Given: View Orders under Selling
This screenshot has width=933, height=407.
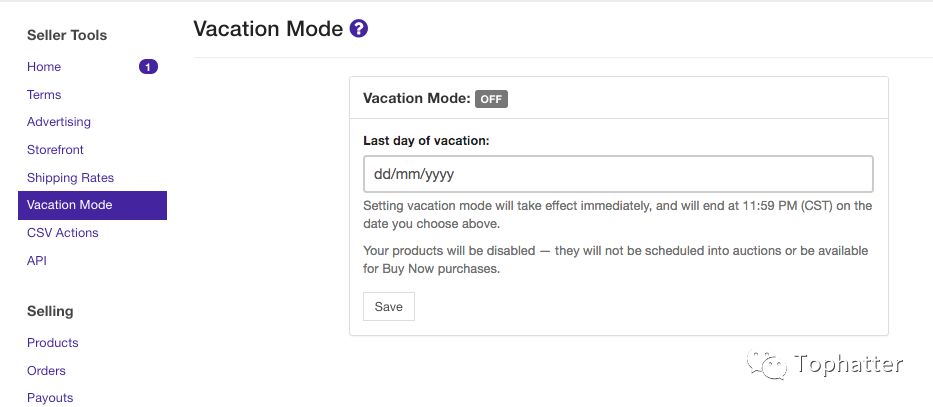Looking at the screenshot, I should click(46, 371).
